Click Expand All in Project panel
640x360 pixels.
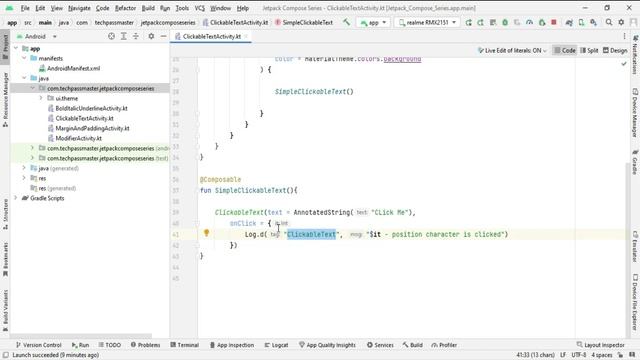tap(124, 36)
